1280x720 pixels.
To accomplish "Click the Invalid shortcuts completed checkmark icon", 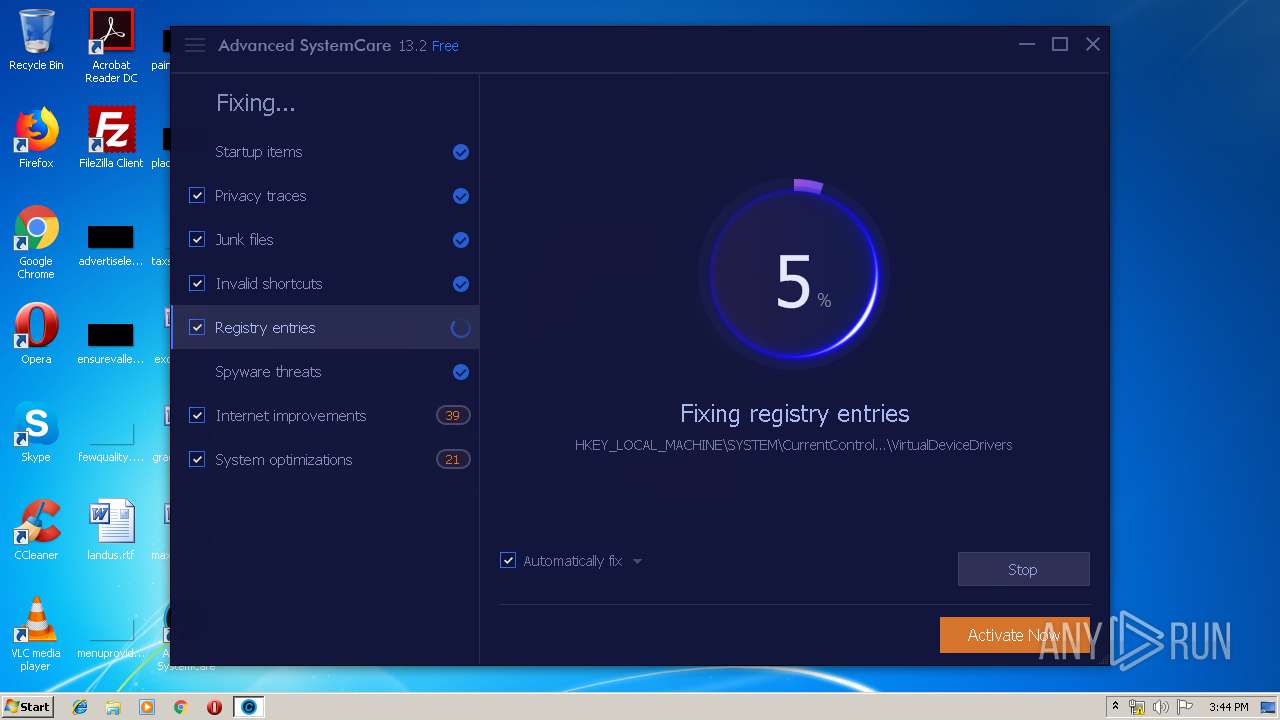I will pos(461,284).
